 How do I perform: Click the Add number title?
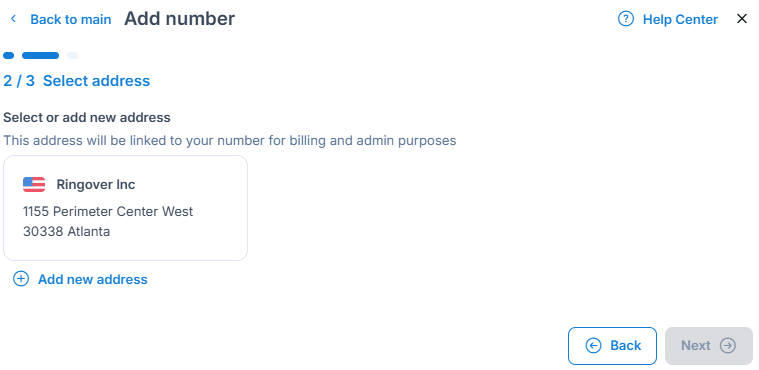(x=180, y=19)
